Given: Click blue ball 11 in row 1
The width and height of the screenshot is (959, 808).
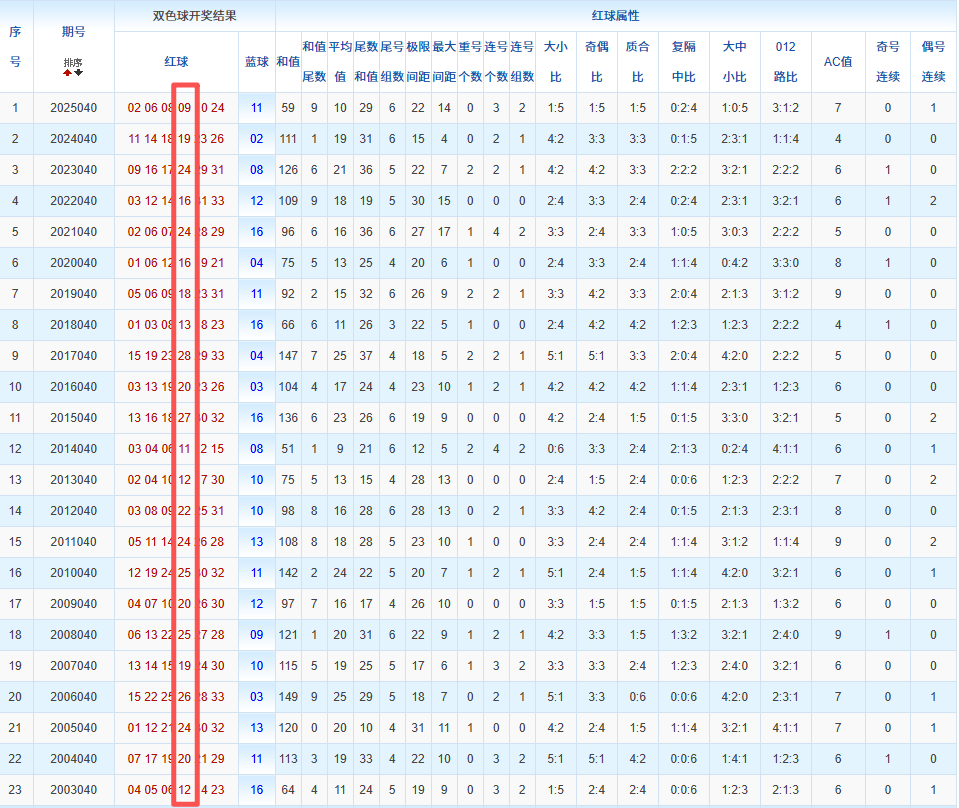Looking at the screenshot, I should (257, 108).
